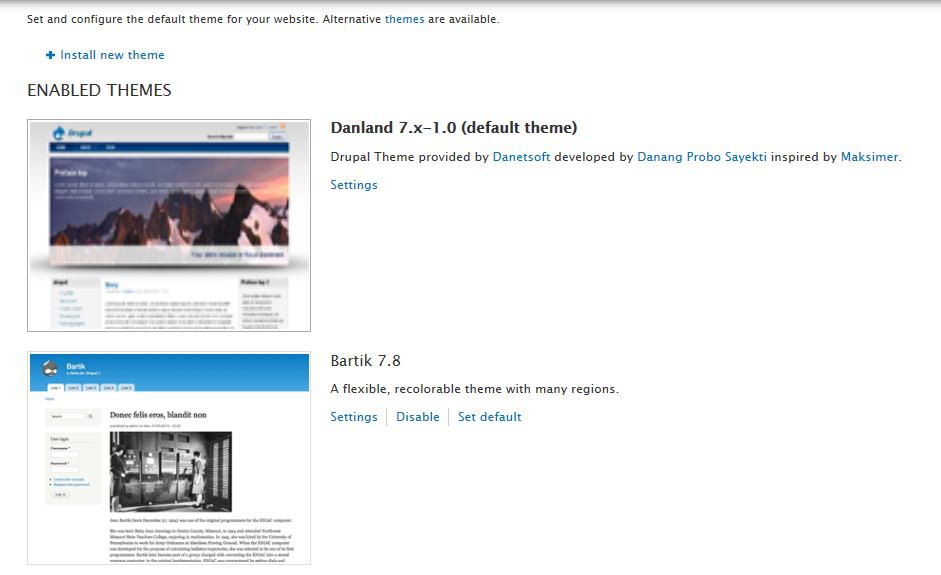Image resolution: width=941 pixels, height=575 pixels.
Task: Follow the alternative themes link
Action: [404, 19]
